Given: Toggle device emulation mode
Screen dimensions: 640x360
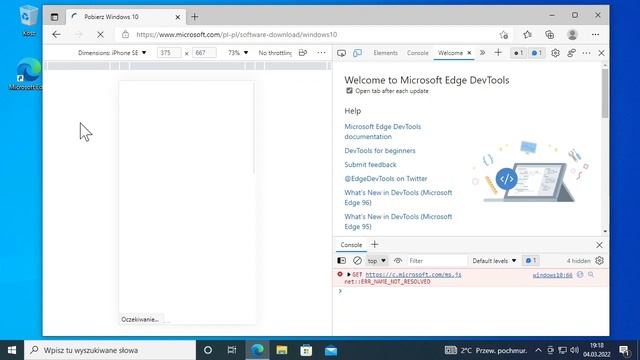Looking at the screenshot, I should point(358,53).
